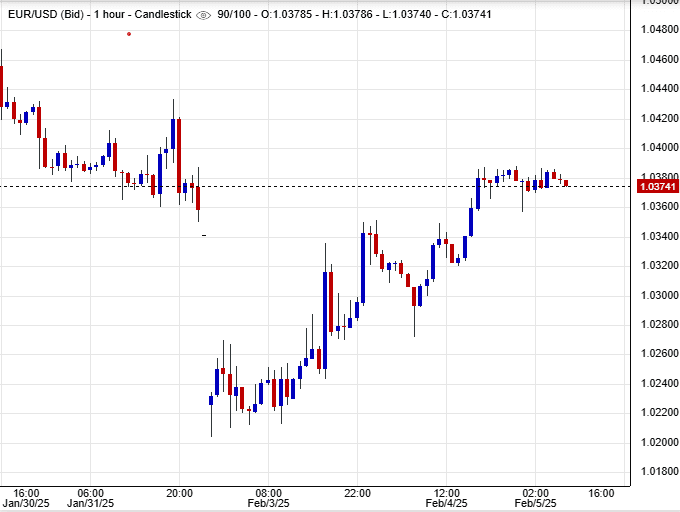Click the red dot marker near the top

tap(129, 34)
